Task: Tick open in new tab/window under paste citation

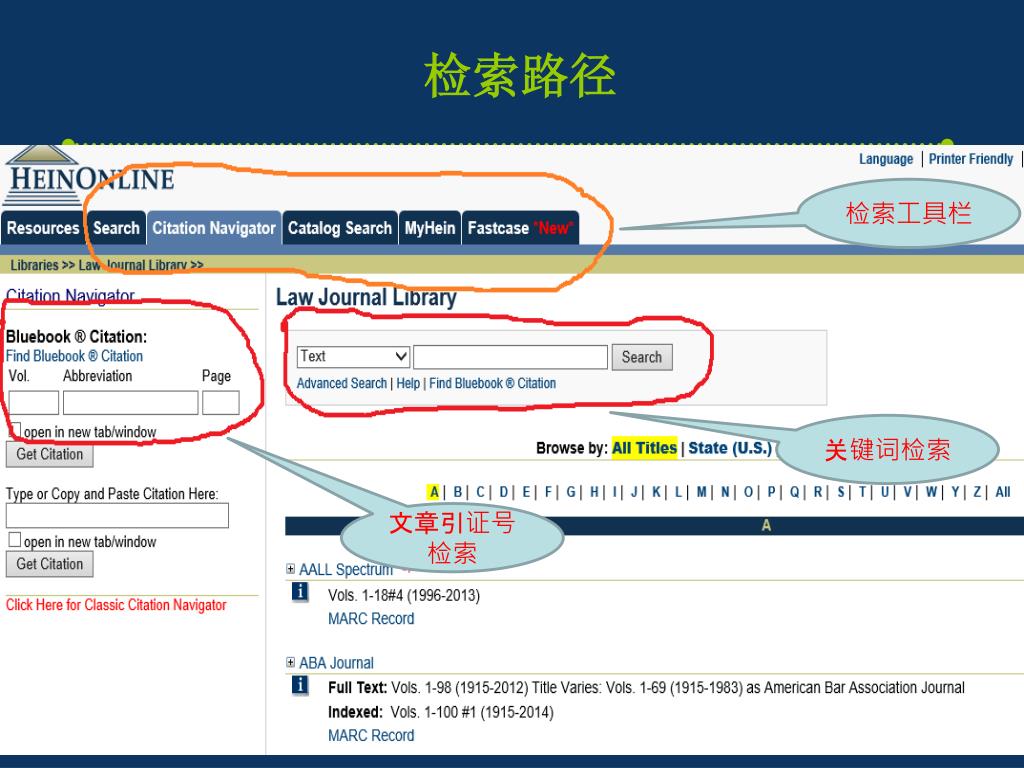Action: point(14,540)
